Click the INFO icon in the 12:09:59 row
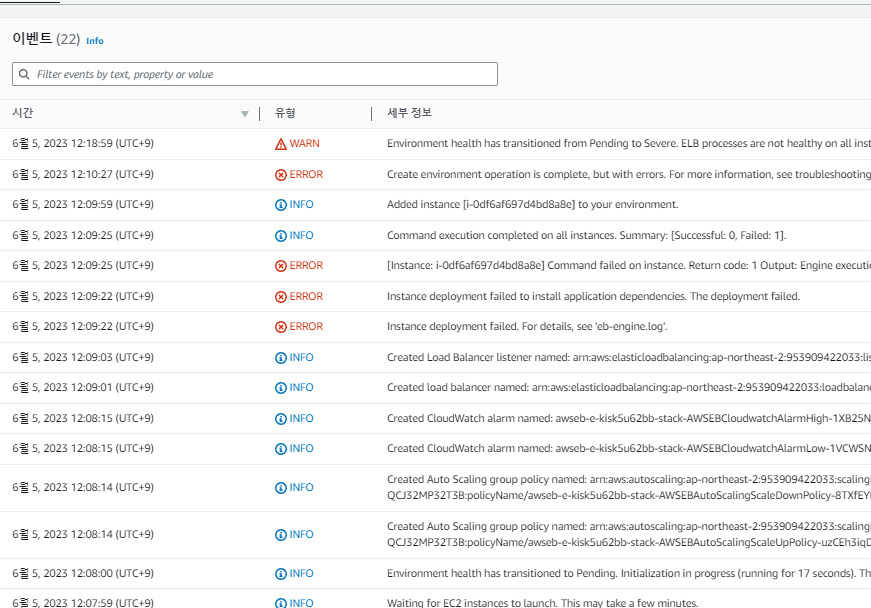Screen dimensions: 871x608 [281, 205]
